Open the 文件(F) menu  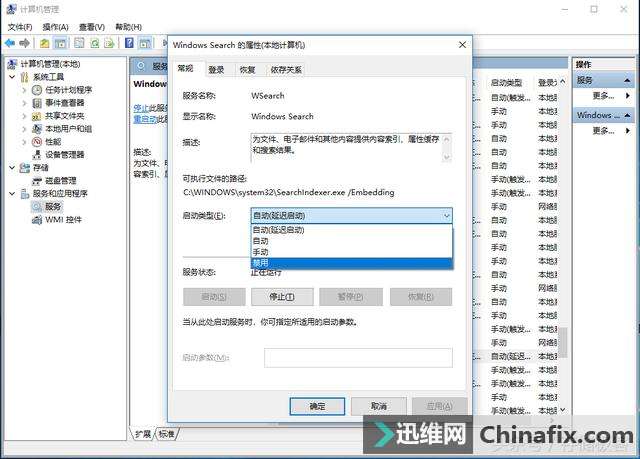coord(20,27)
